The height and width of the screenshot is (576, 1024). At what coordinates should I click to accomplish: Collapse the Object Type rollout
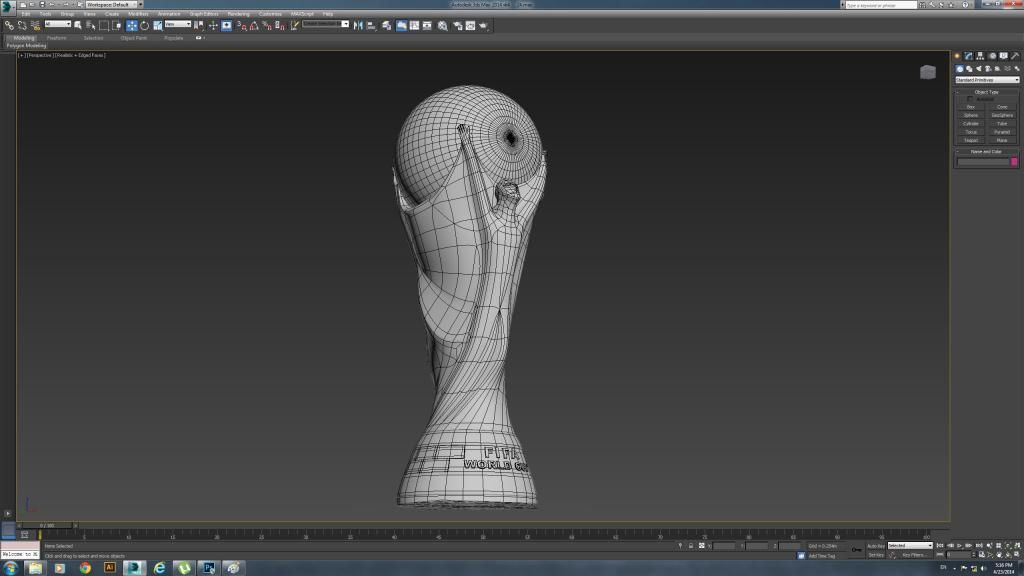click(986, 92)
